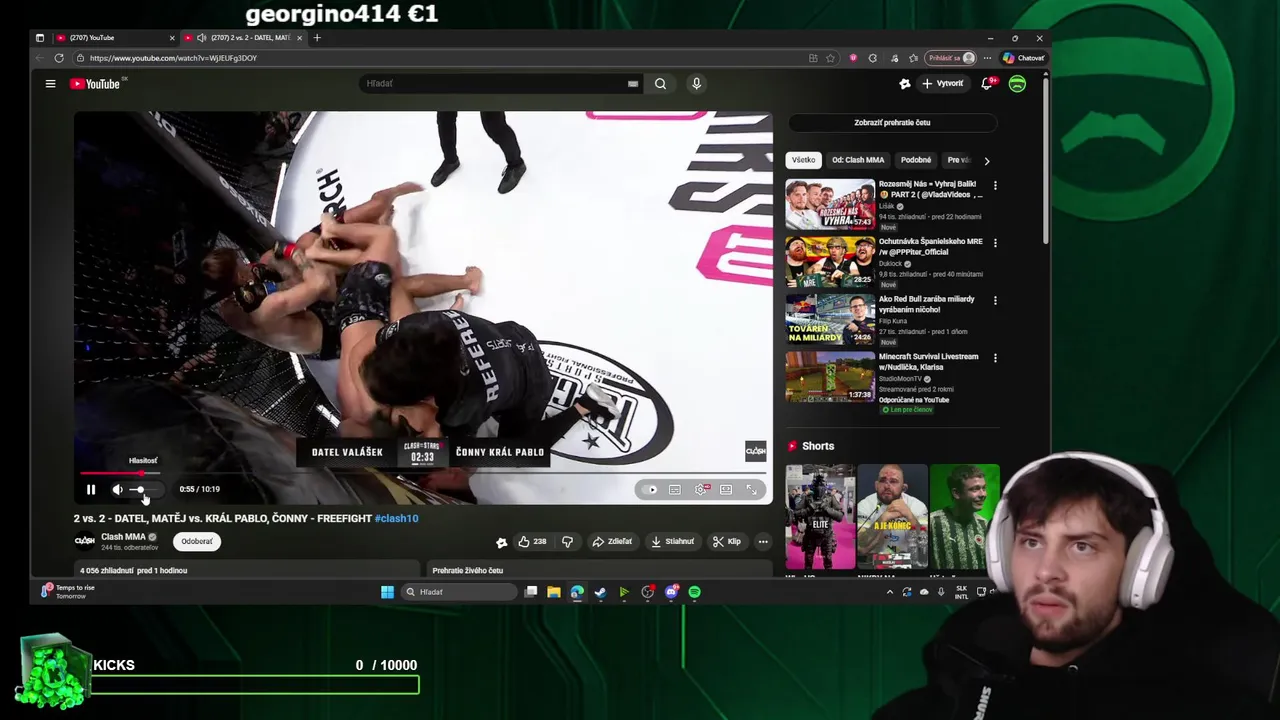This screenshot has width=1280, height=720.
Task: Open Spotify from the taskbar
Action: (694, 592)
